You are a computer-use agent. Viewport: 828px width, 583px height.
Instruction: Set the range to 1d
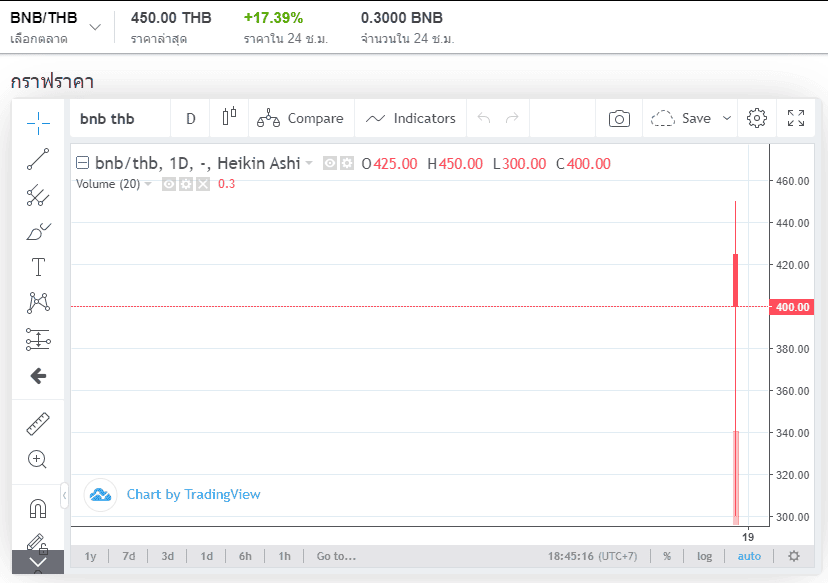(x=206, y=556)
